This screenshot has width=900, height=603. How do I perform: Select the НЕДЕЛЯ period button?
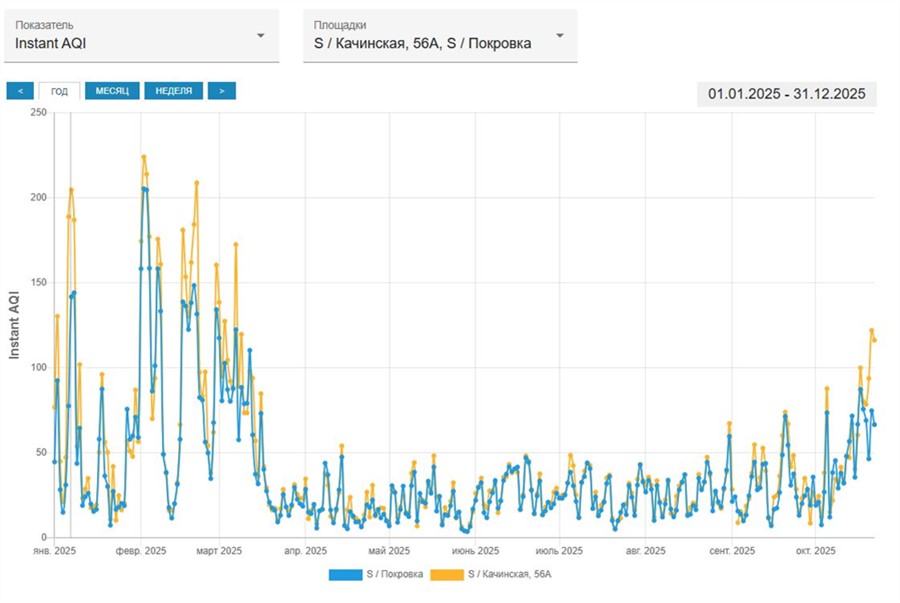[x=173, y=91]
